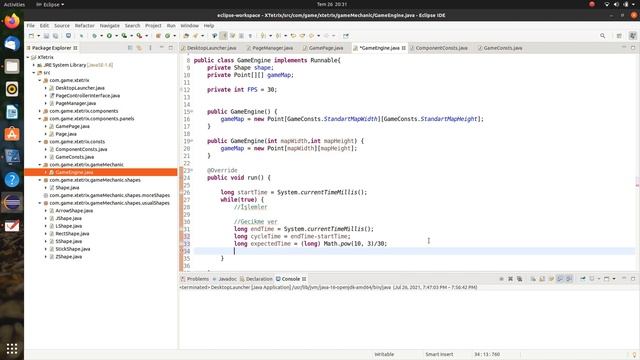Click the Pin Editor toolbar icon
The width and height of the screenshot is (640, 360).
click(346, 36)
